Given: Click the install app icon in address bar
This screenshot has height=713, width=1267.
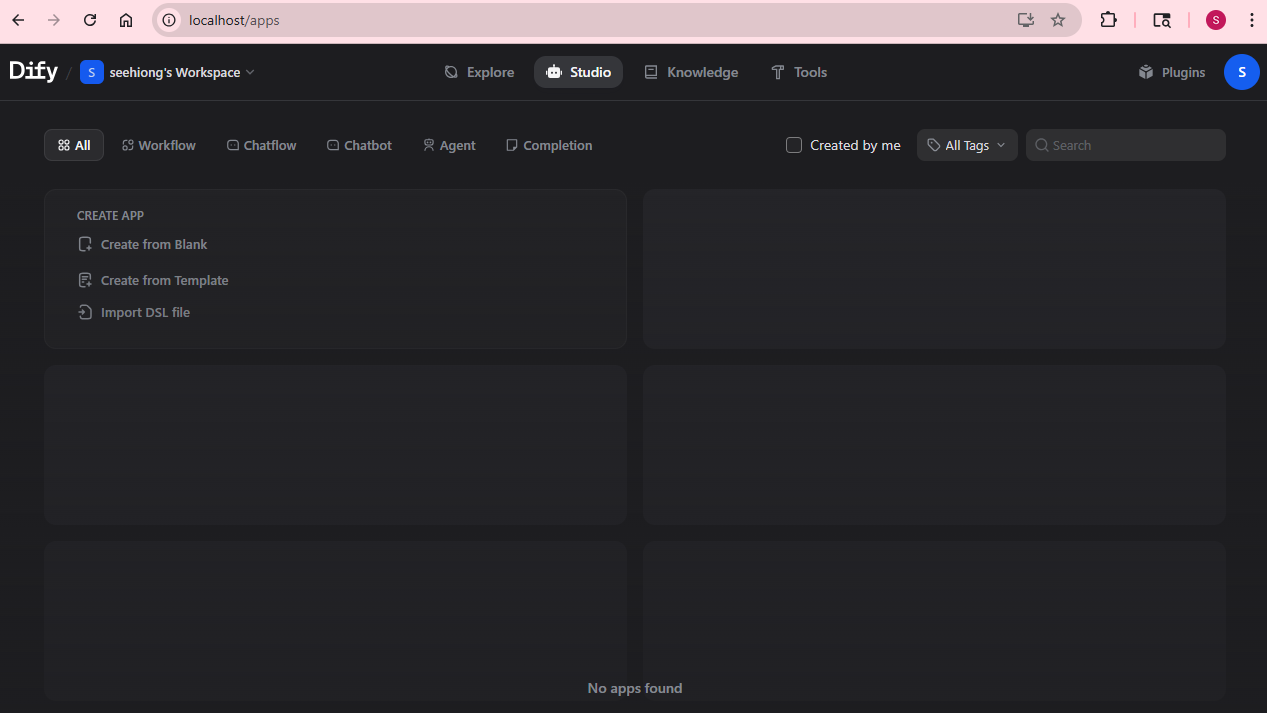Looking at the screenshot, I should (1025, 20).
